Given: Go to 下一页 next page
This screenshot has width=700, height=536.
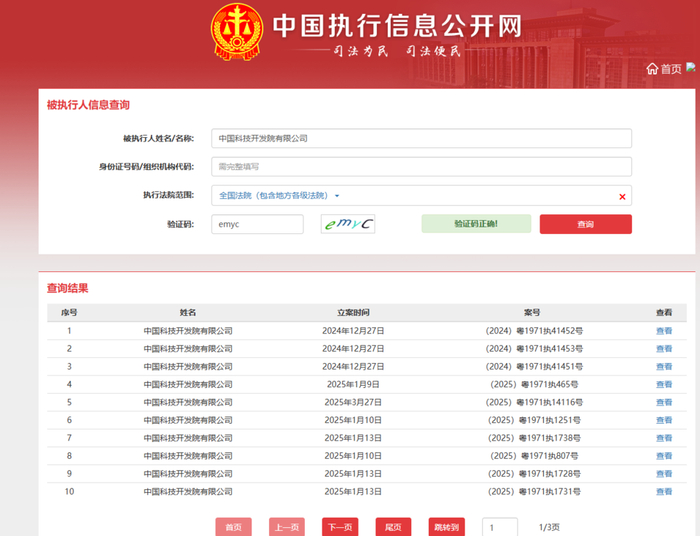Looking at the screenshot, I should click(340, 527).
